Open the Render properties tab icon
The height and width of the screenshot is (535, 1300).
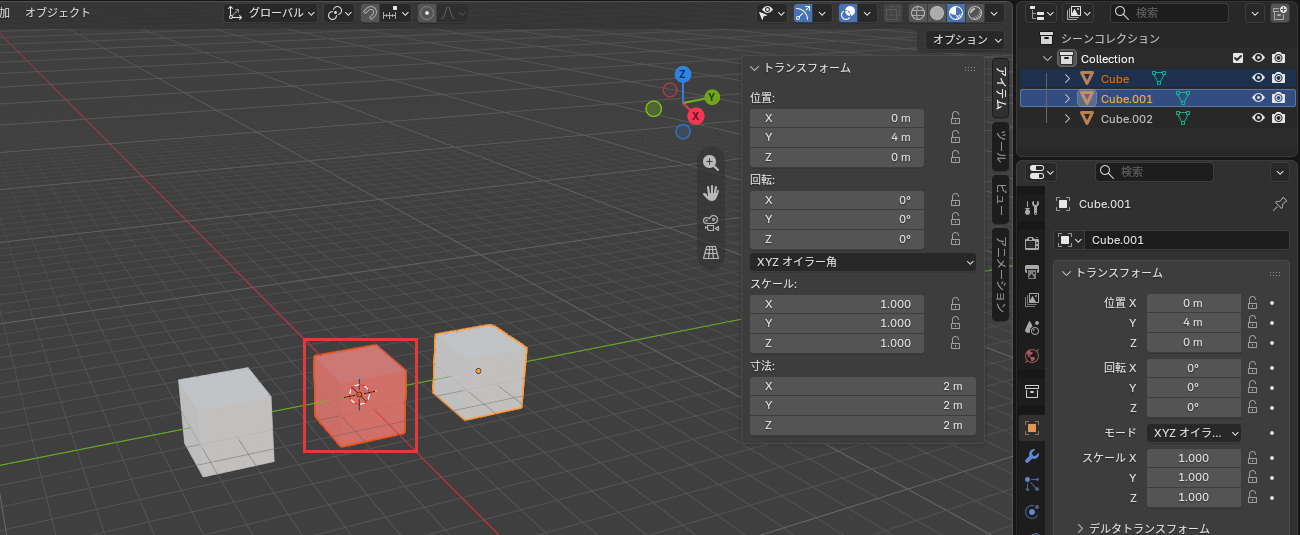click(x=1032, y=243)
